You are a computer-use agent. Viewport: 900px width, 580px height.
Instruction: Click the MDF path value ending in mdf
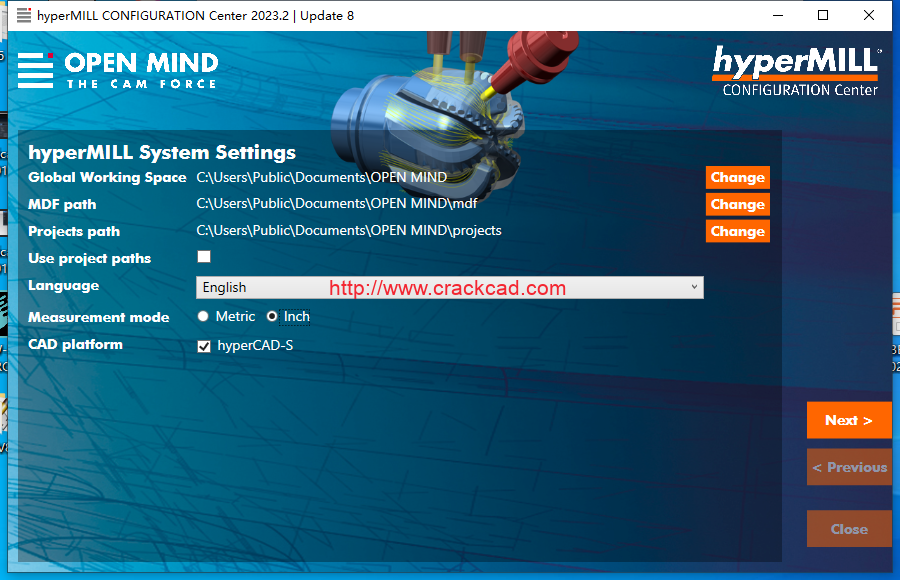point(337,203)
